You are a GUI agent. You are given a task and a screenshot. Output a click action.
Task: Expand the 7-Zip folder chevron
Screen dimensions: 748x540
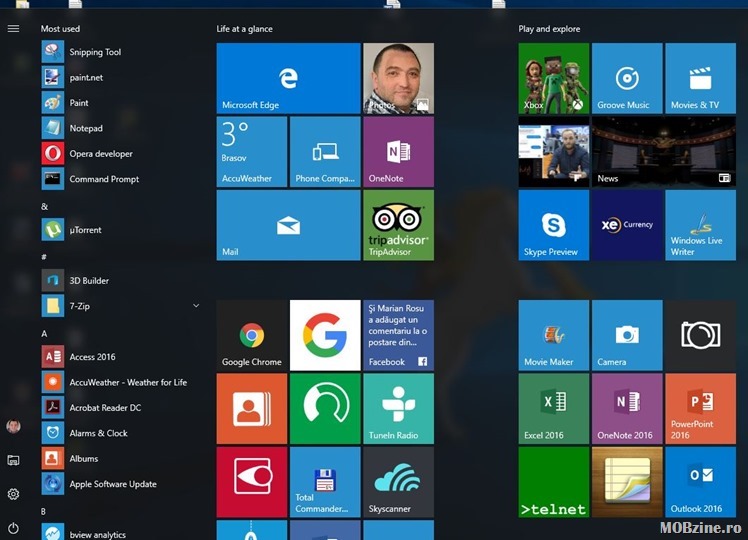196,306
